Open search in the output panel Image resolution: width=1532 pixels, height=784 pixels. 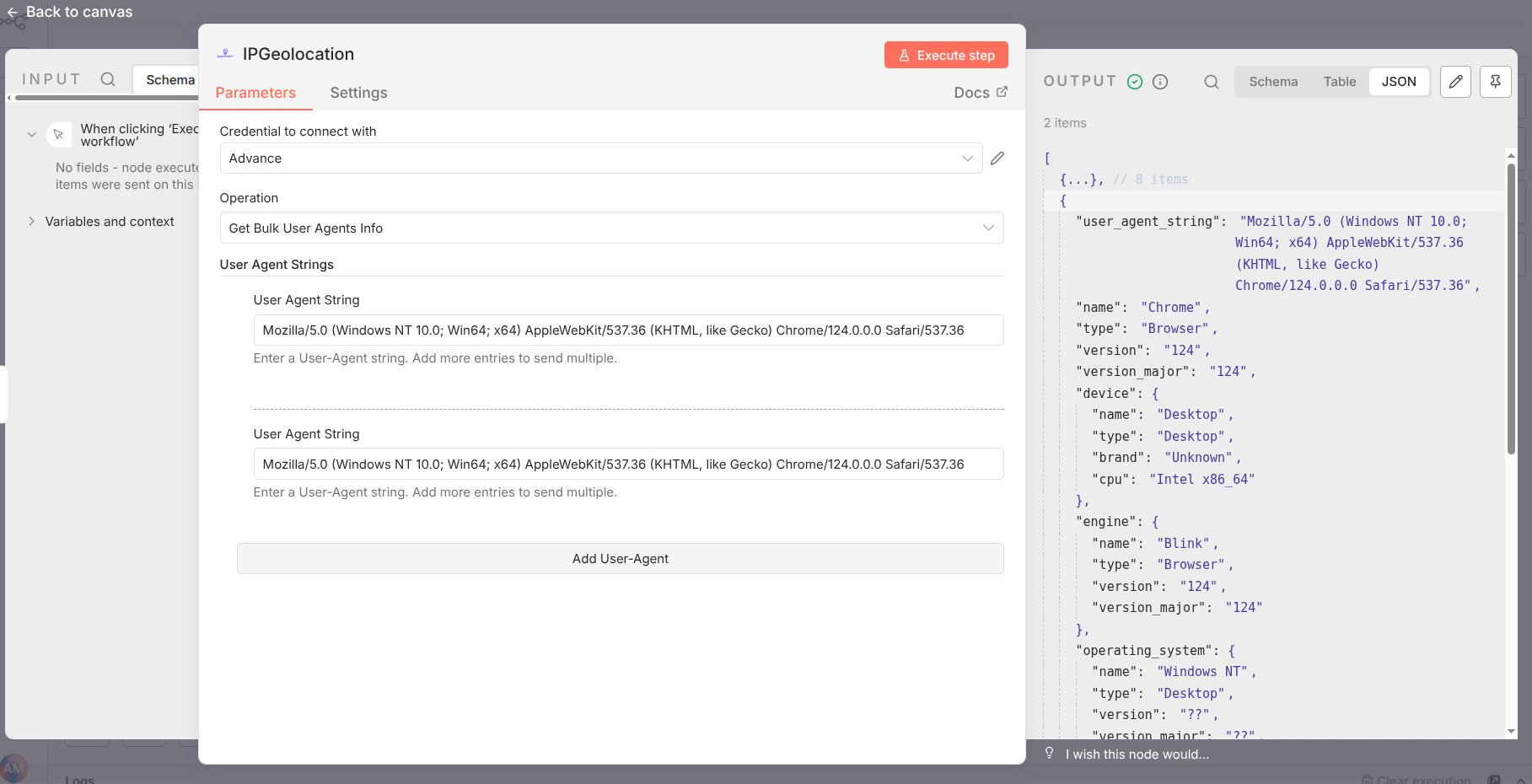click(x=1212, y=82)
